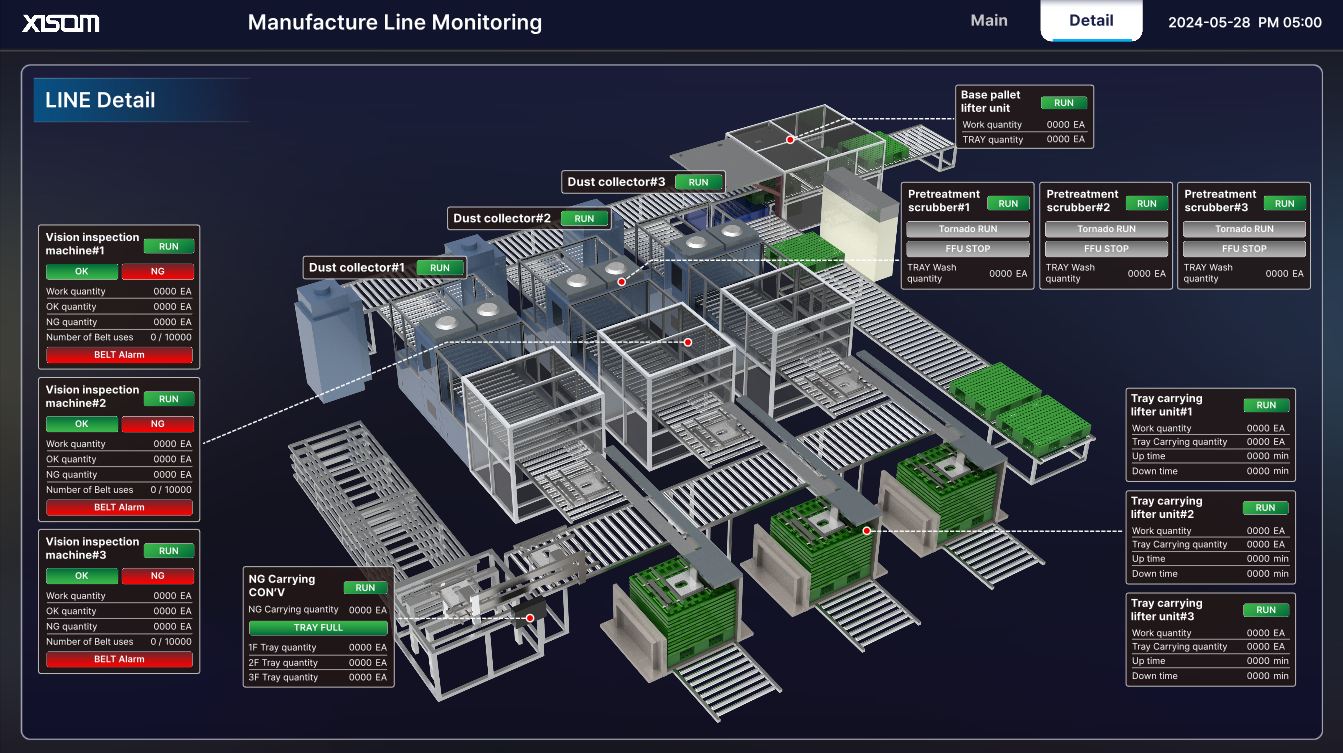Switch to the Main tab
The height and width of the screenshot is (753, 1343).
pos(989,20)
